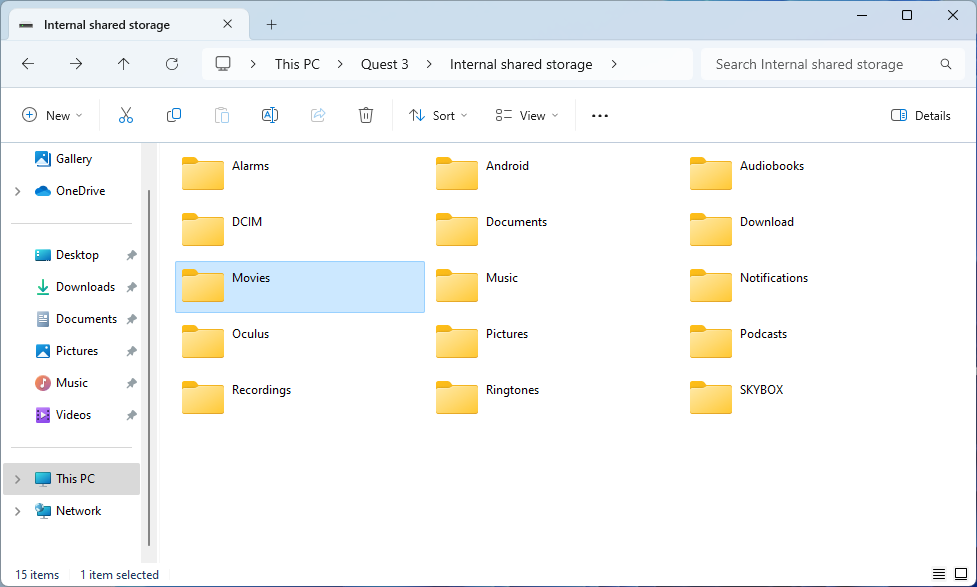Open the View dropdown menu
Viewport: 977px width, 587px height.
pyautogui.click(x=527, y=116)
